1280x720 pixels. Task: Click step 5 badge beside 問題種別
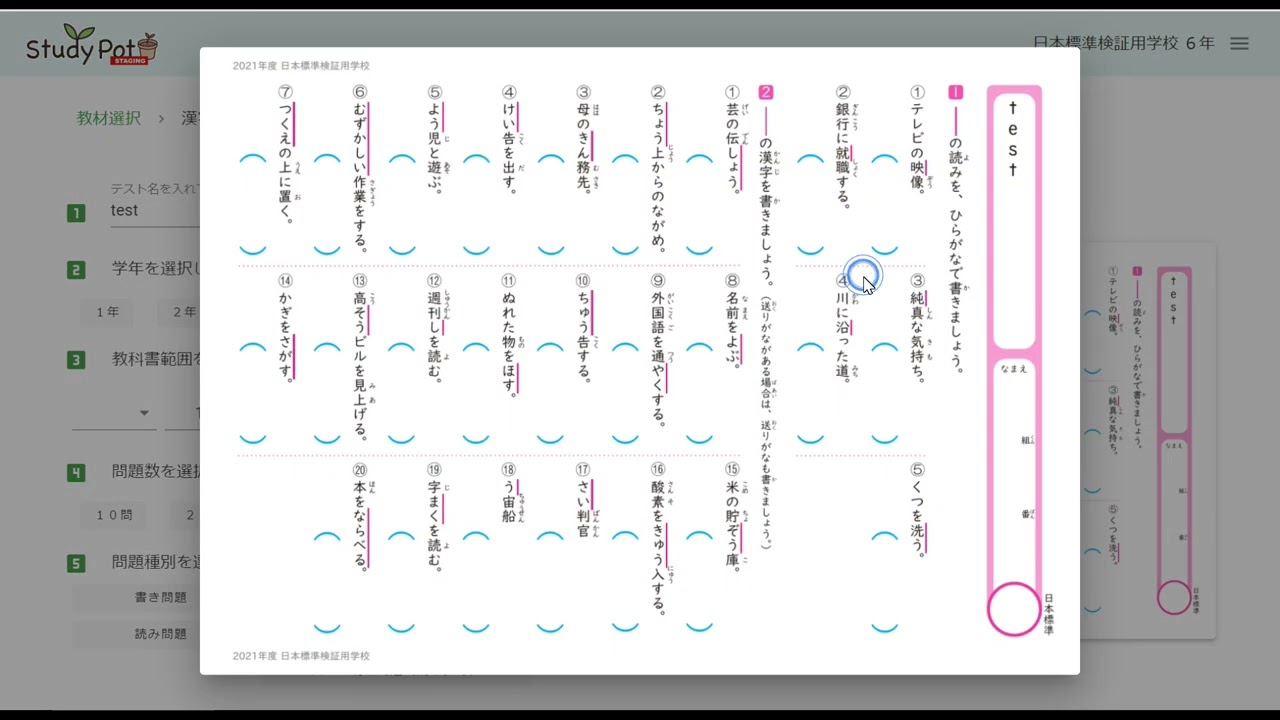pos(76,563)
